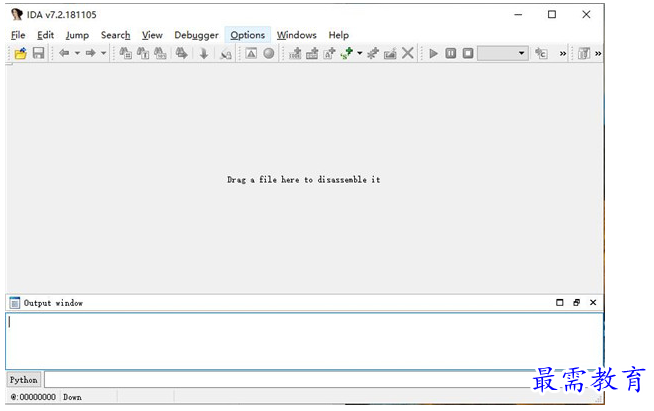Click the Python language button
The width and height of the screenshot is (654, 411).
(24, 380)
